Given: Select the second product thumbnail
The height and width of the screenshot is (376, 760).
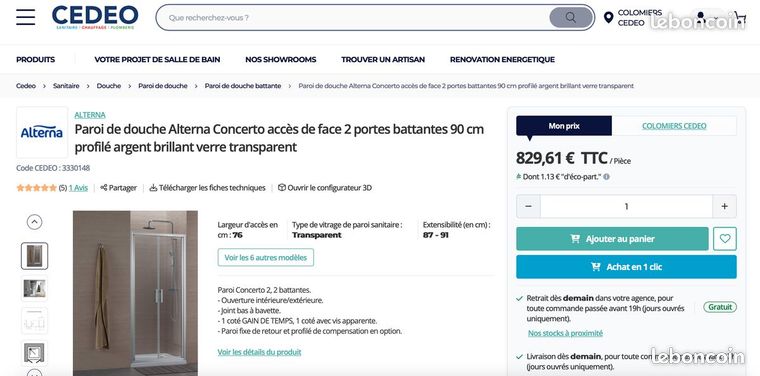Looking at the screenshot, I should [x=34, y=288].
